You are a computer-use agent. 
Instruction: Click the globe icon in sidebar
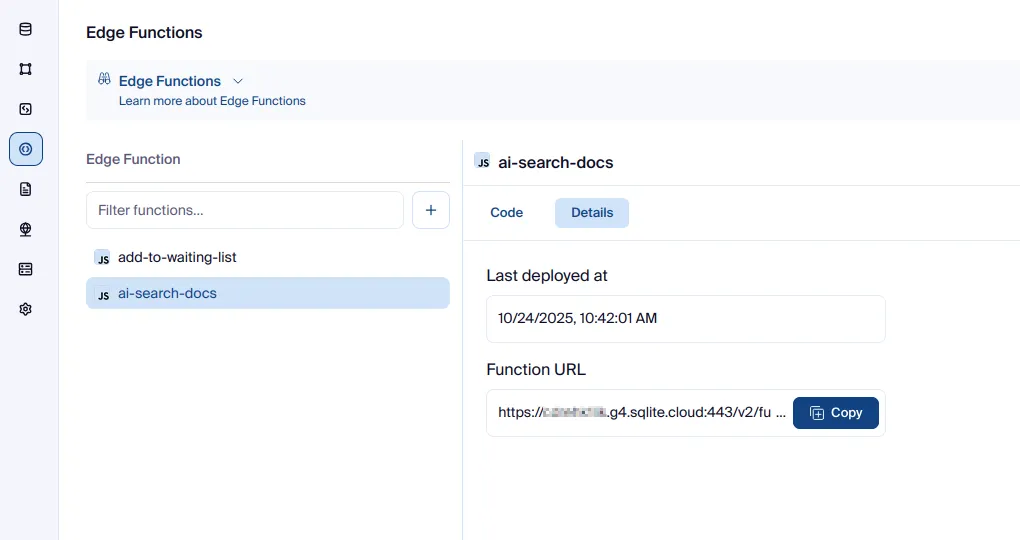tap(26, 229)
